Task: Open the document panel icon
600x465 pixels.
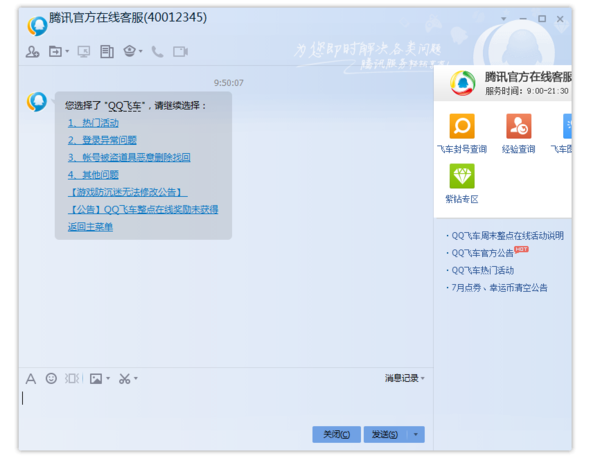Action: [107, 51]
